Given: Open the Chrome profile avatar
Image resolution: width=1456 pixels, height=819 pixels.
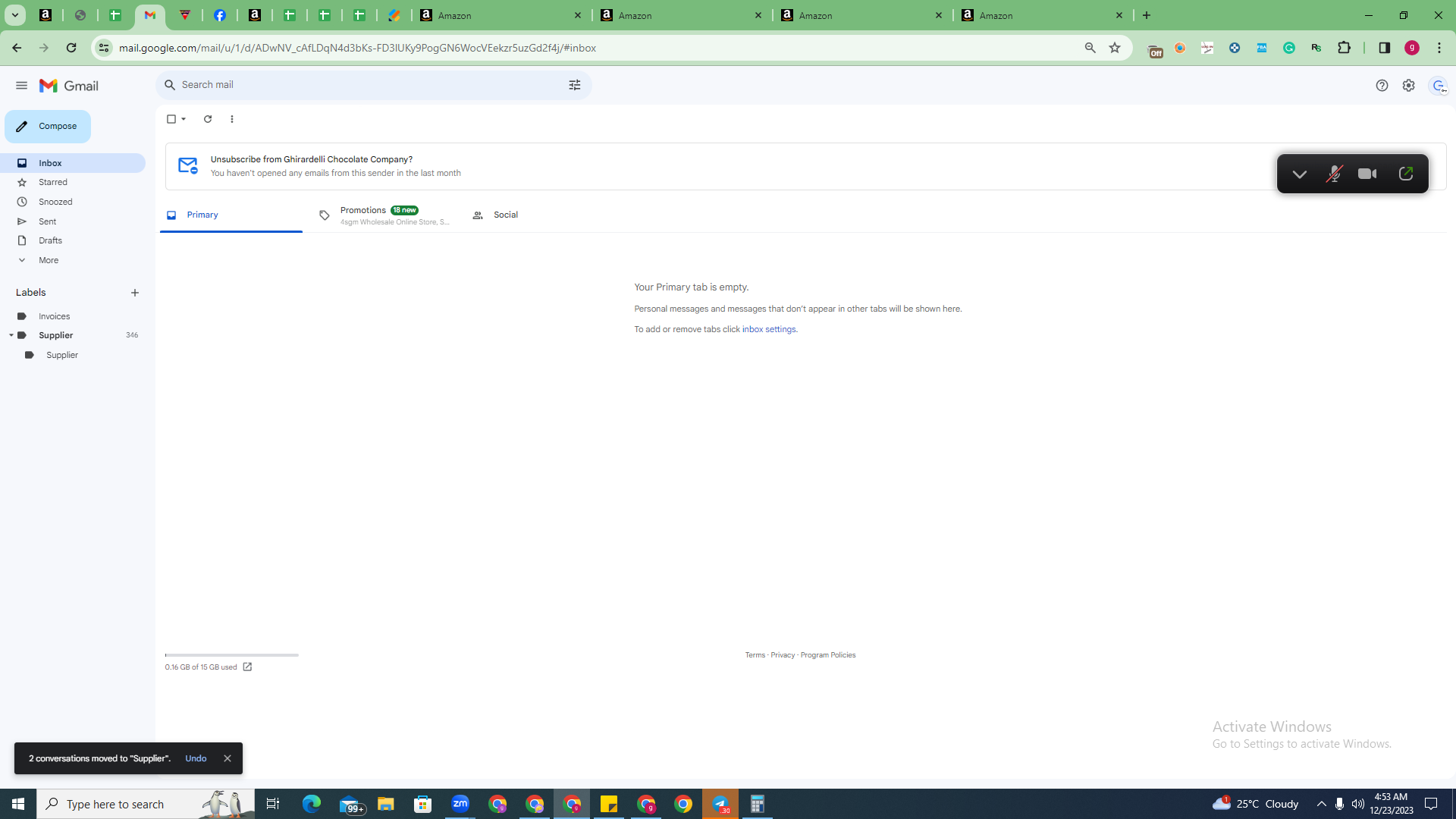Looking at the screenshot, I should click(x=1412, y=48).
